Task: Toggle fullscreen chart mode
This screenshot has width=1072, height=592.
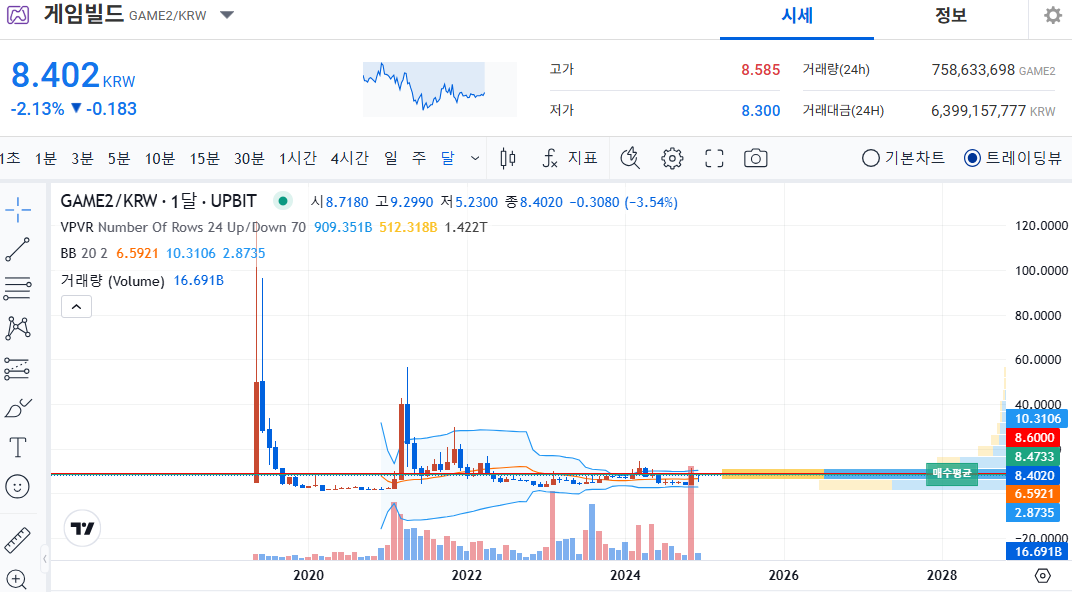Action: tap(714, 159)
